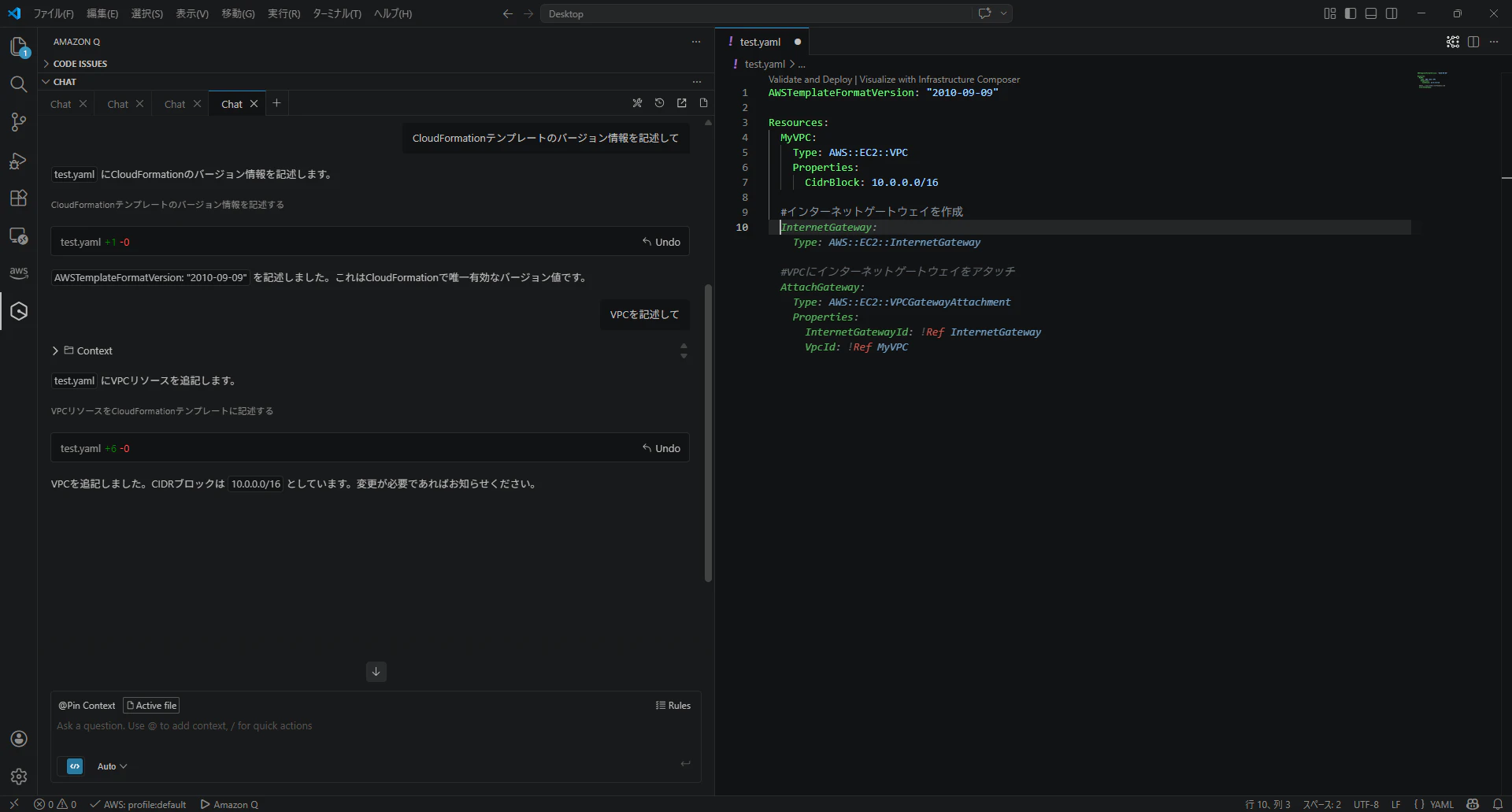The height and width of the screenshot is (812, 1512).
Task: Click the remote window icon in status bar
Action: coord(14,804)
